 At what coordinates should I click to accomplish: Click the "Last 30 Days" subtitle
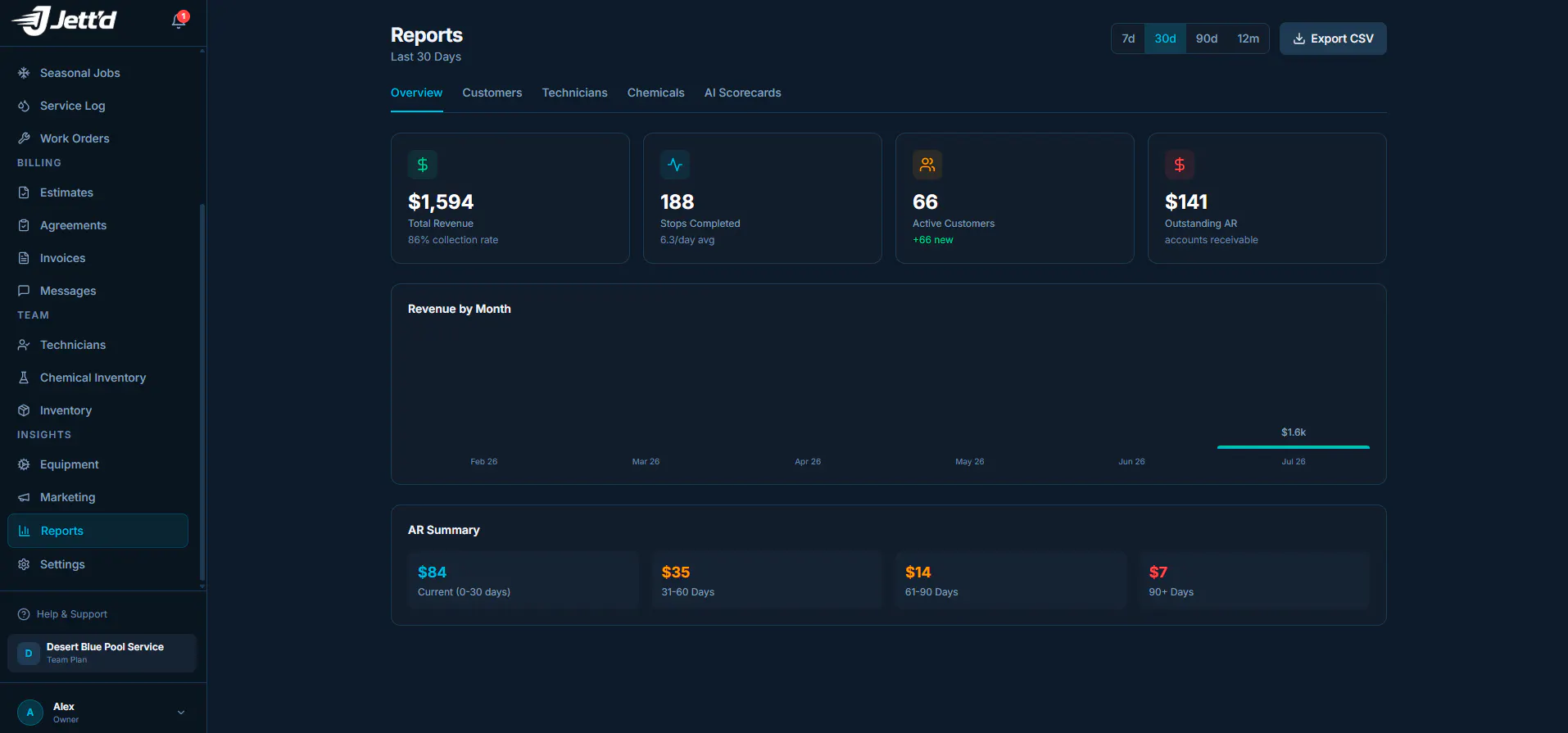click(x=426, y=57)
